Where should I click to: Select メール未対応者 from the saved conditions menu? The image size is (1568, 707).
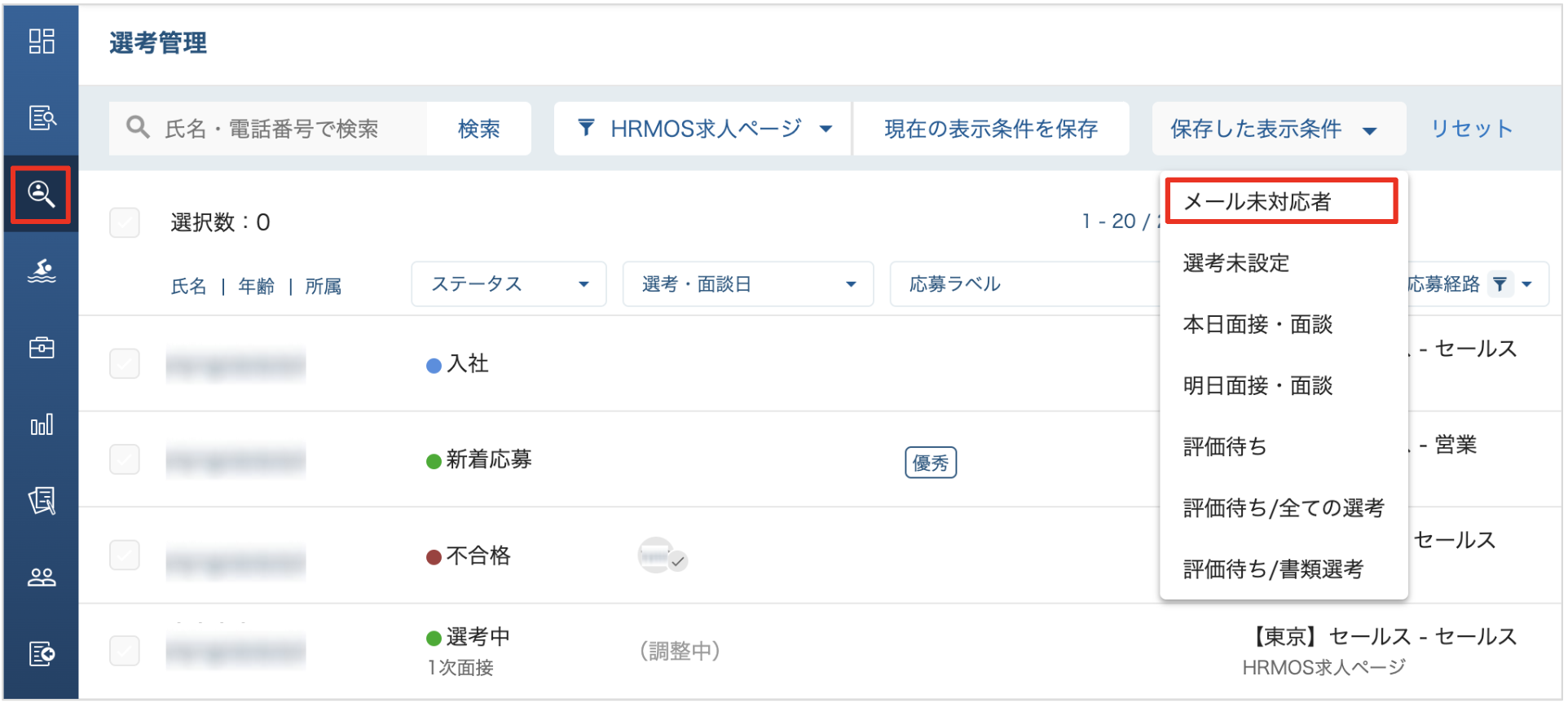(1281, 201)
